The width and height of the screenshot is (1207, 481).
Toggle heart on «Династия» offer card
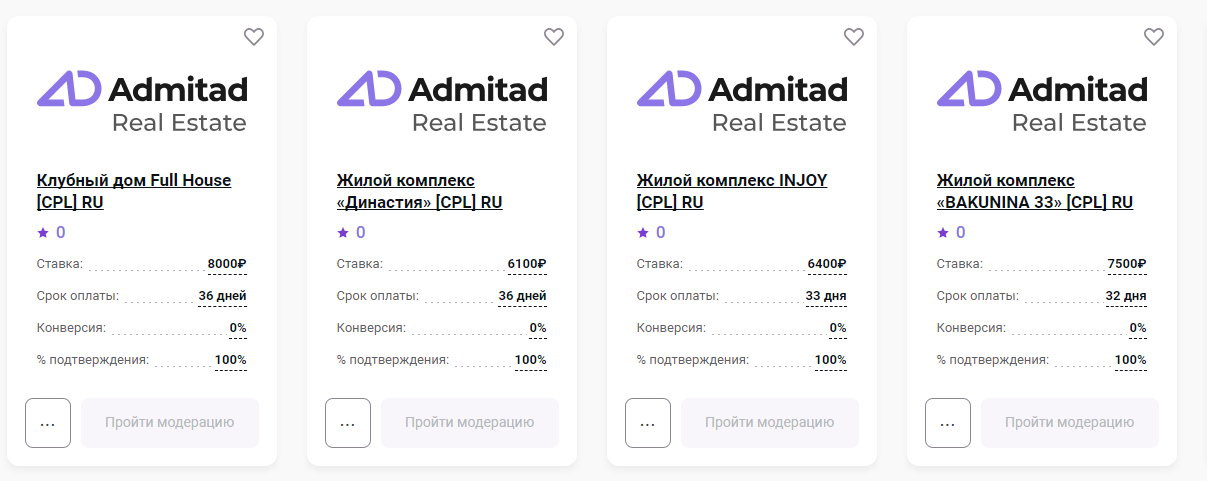tap(554, 37)
